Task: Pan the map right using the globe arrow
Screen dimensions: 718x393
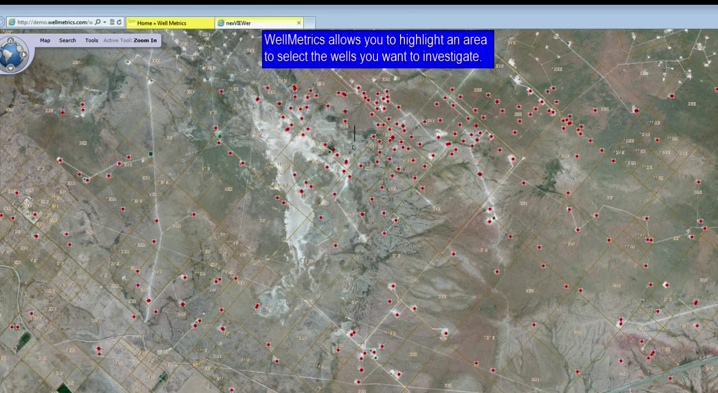Action: click(24, 55)
